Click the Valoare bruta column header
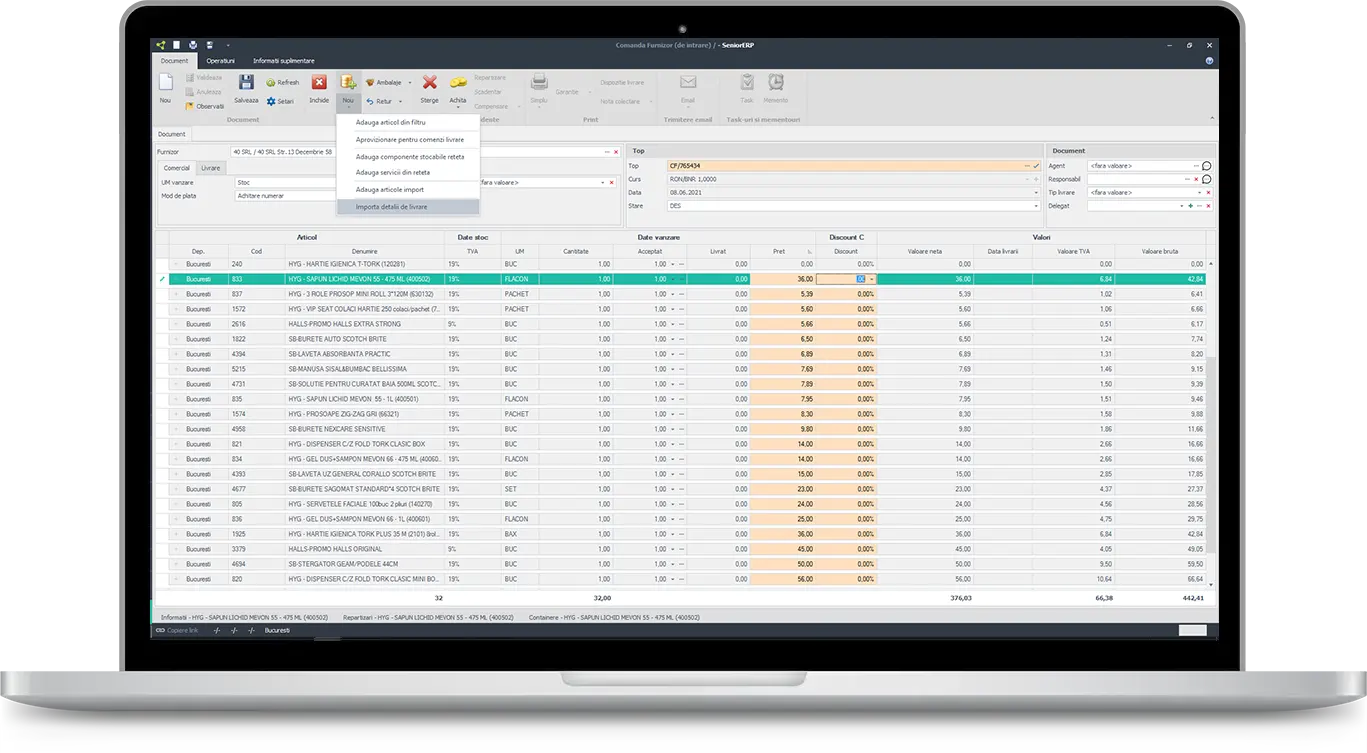1367x753 pixels. pos(1160,251)
